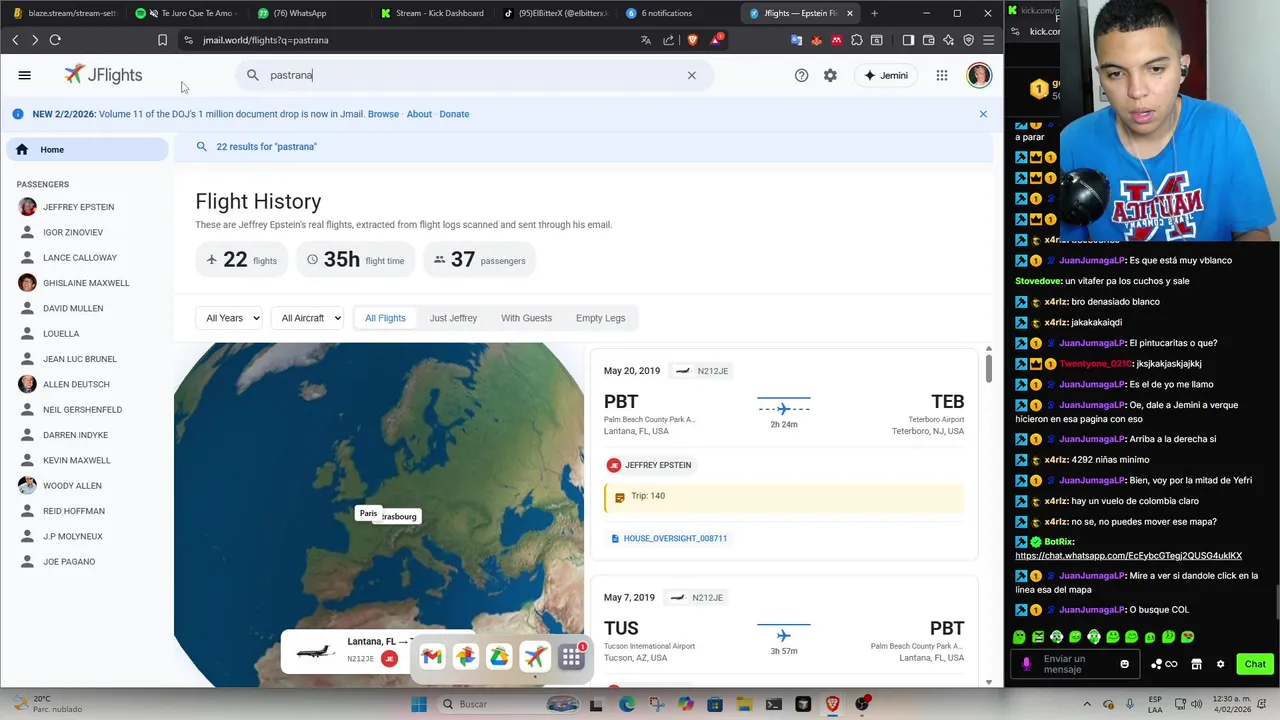Select passenger Reid Hoffman in the sidebar
This screenshot has width=1280, height=720.
pos(74,511)
